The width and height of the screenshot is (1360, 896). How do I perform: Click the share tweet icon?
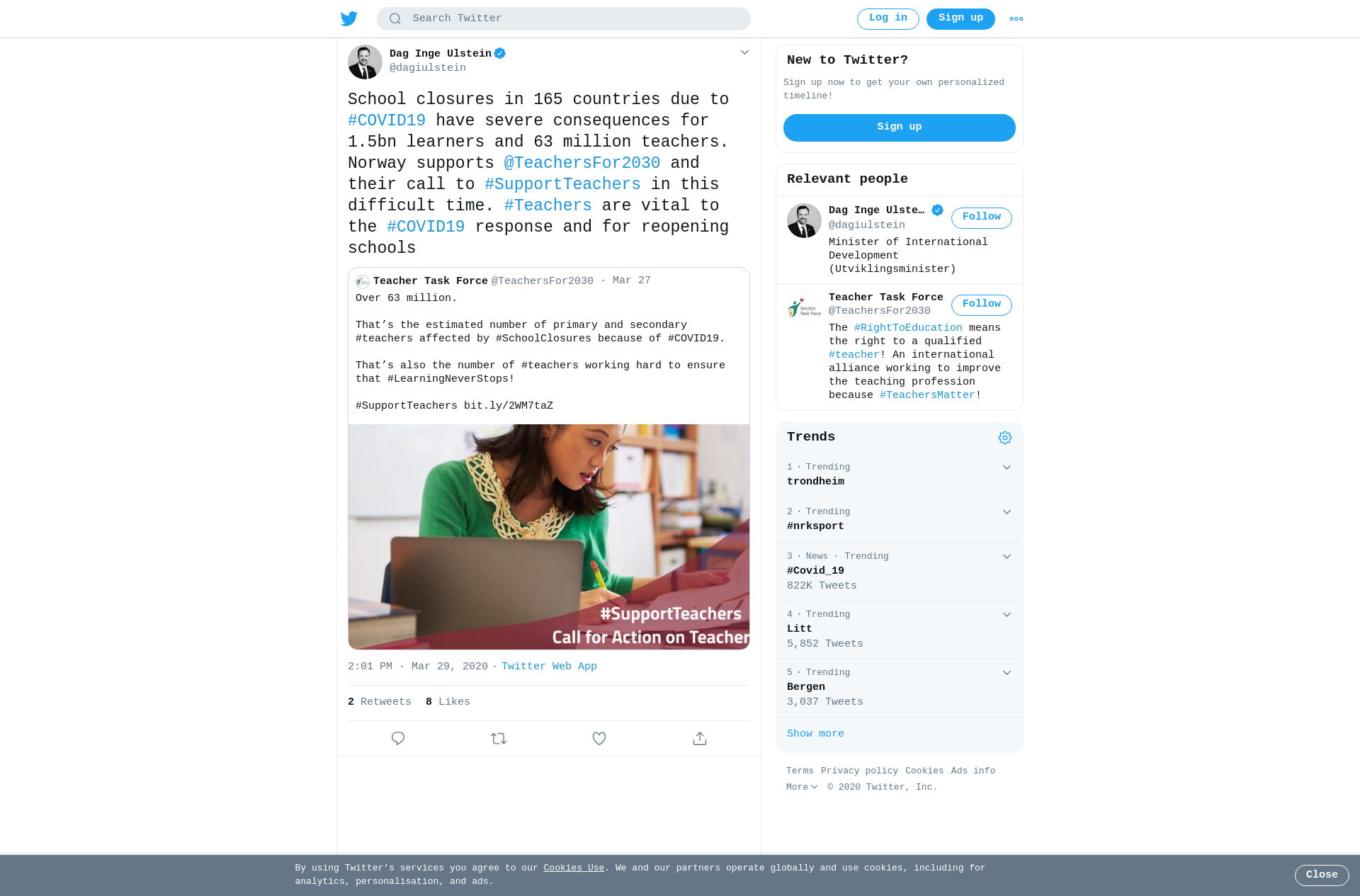[700, 738]
